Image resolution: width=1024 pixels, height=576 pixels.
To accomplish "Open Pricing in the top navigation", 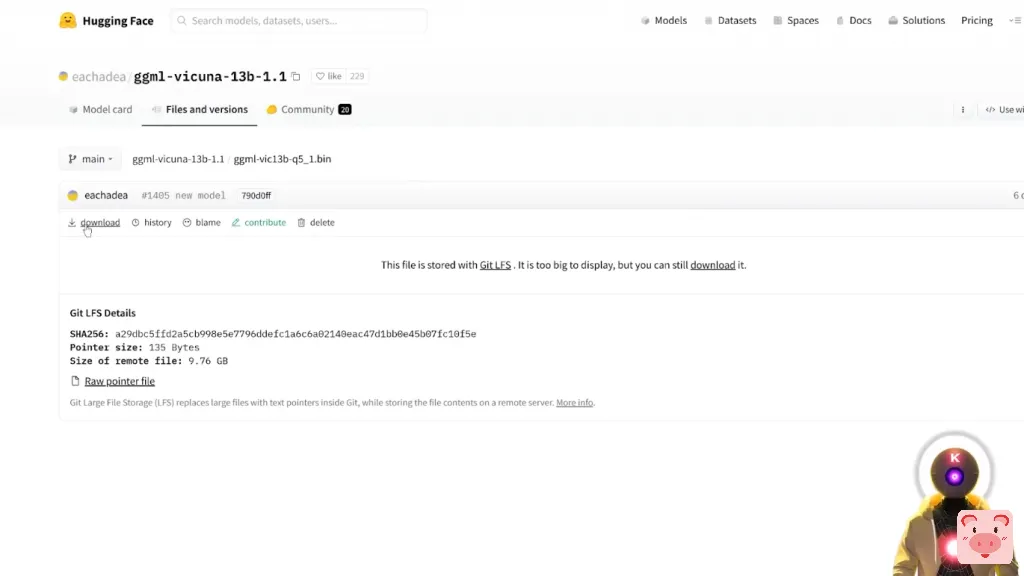I will coord(976,20).
